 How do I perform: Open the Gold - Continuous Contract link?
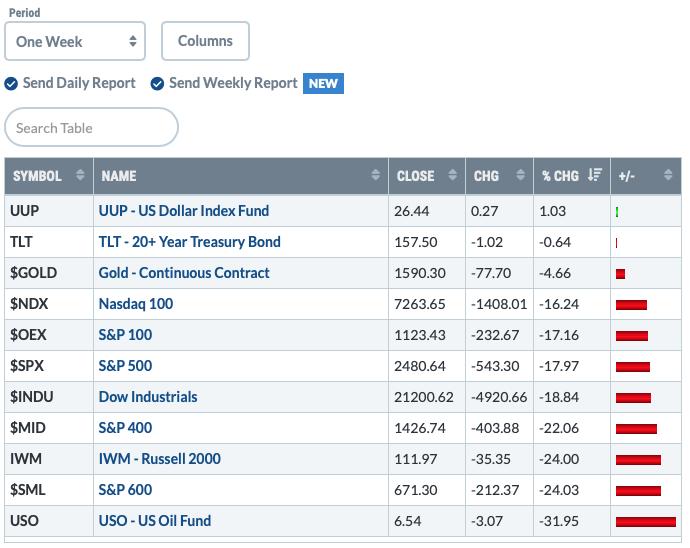coord(184,273)
